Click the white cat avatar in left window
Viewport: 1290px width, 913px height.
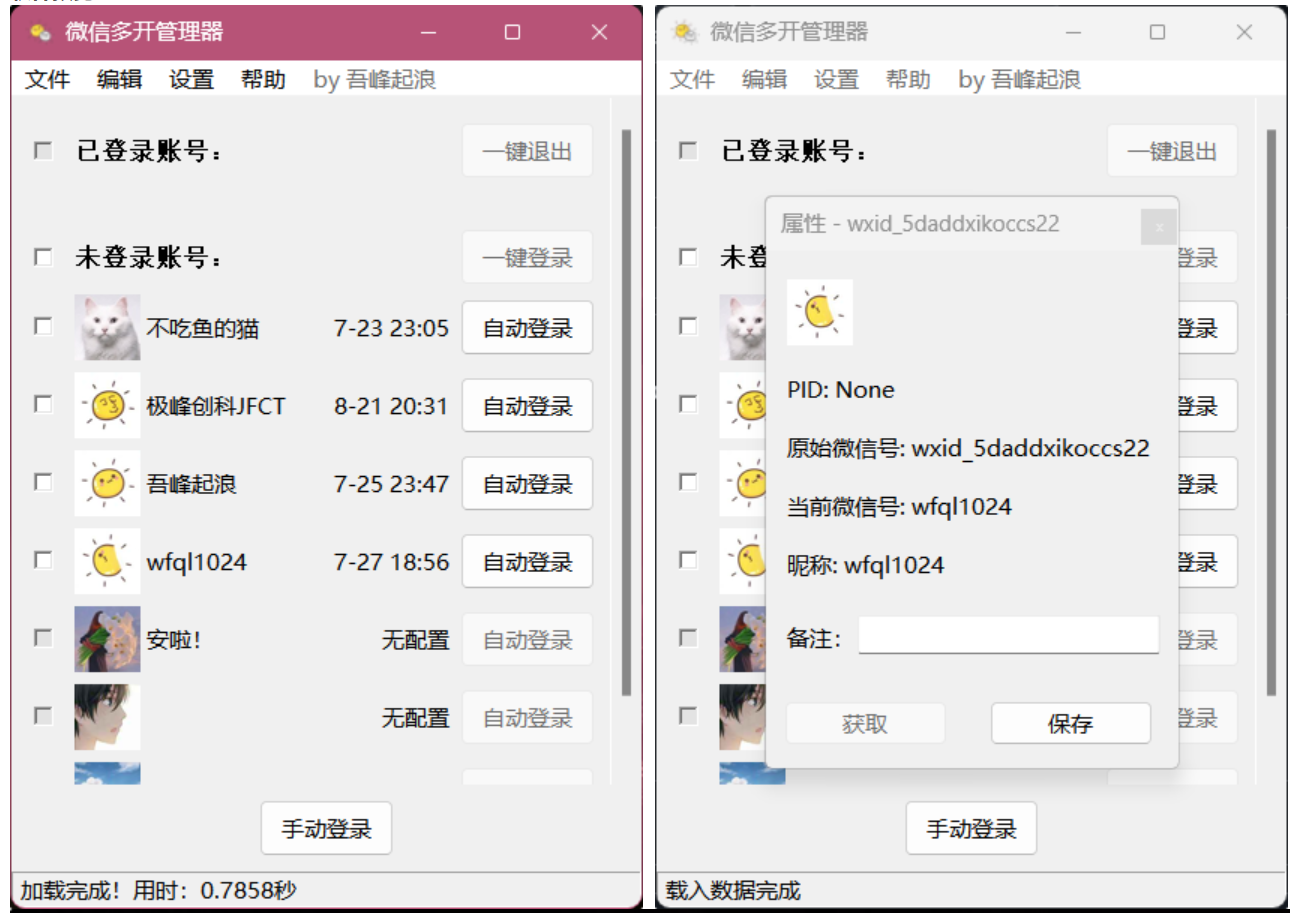(107, 328)
